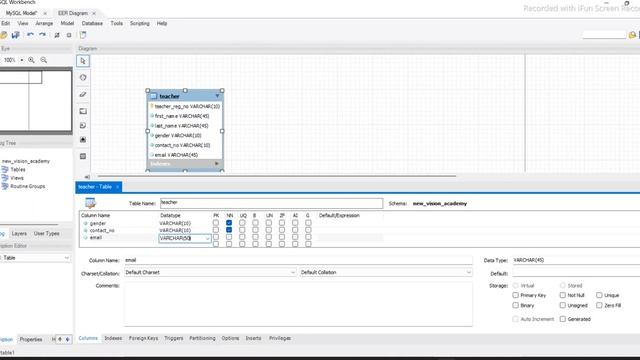Open the 100% zoom level dropdown
The image size is (640, 360).
[22, 60]
